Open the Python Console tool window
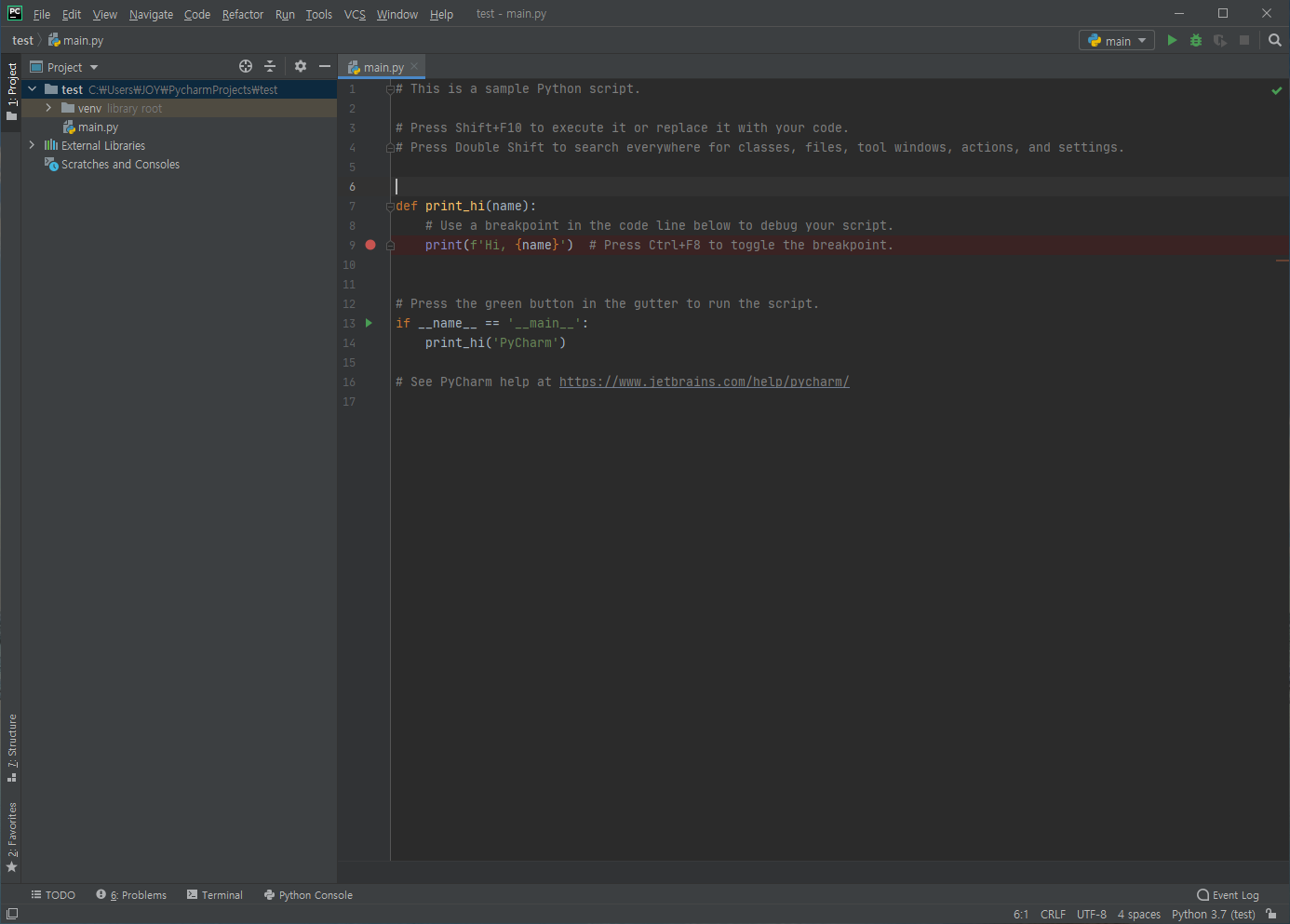1290x924 pixels. (308, 895)
